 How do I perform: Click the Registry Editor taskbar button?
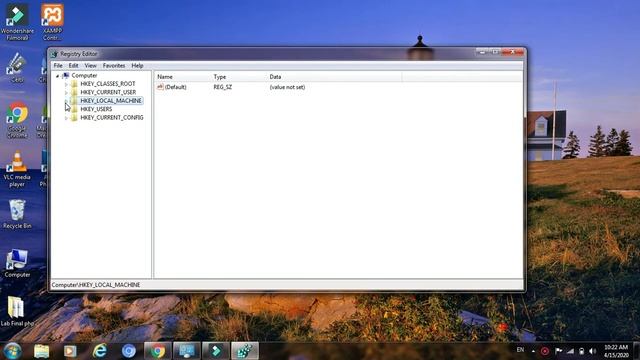click(x=245, y=351)
